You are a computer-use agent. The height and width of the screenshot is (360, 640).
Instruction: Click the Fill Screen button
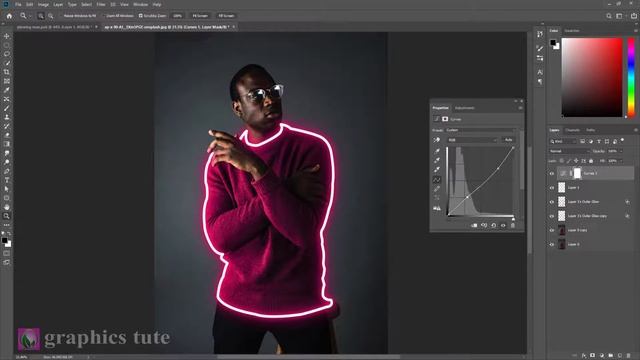click(x=226, y=16)
